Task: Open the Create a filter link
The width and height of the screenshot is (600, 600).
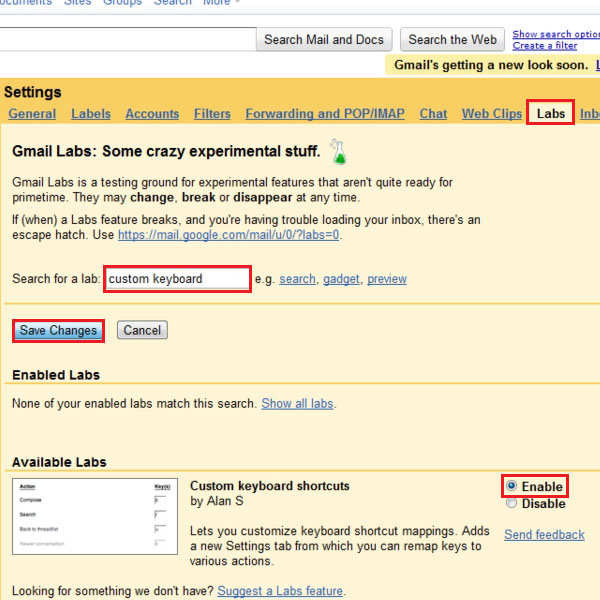Action: click(545, 46)
